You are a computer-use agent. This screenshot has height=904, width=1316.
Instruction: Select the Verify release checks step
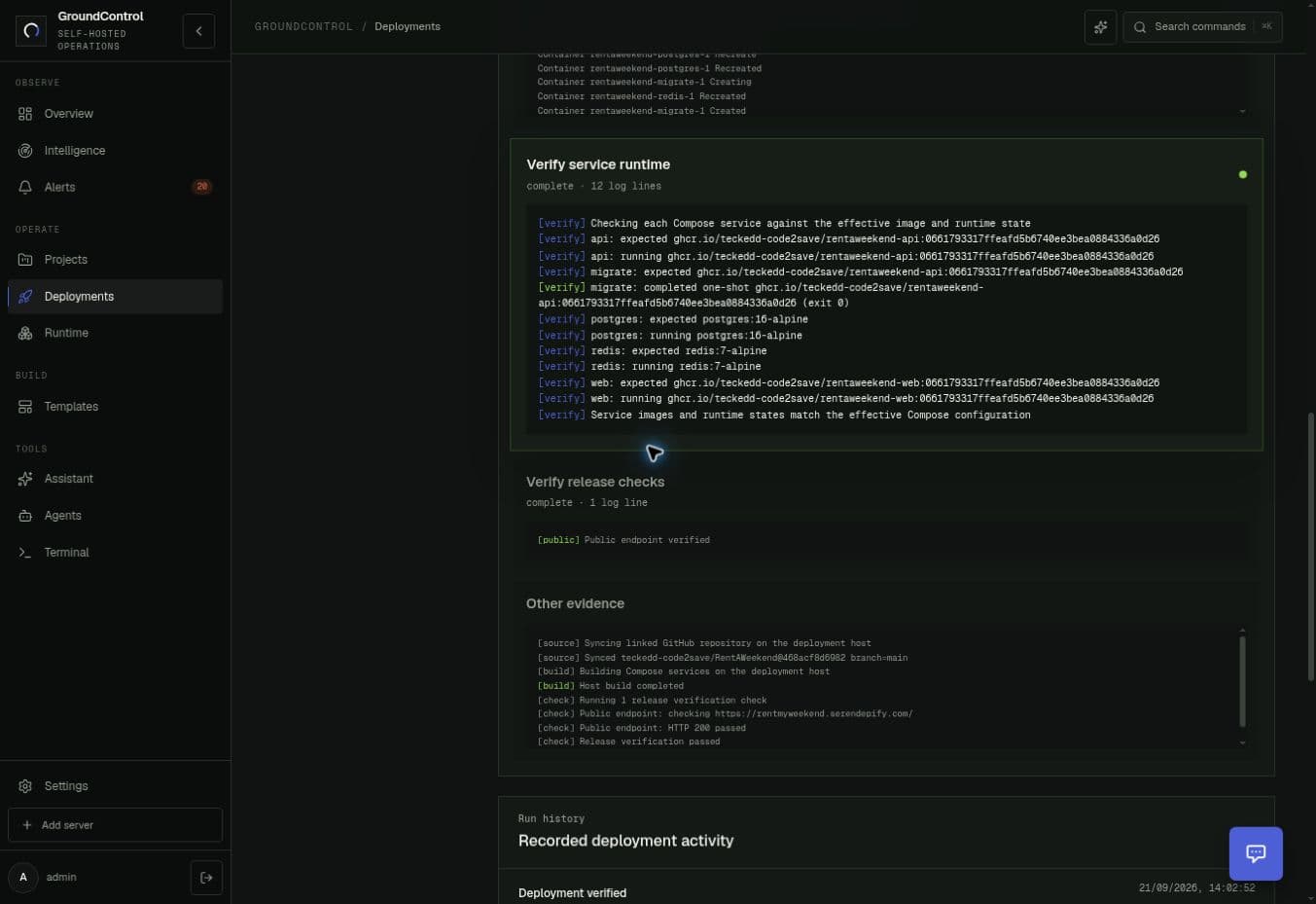click(x=595, y=482)
